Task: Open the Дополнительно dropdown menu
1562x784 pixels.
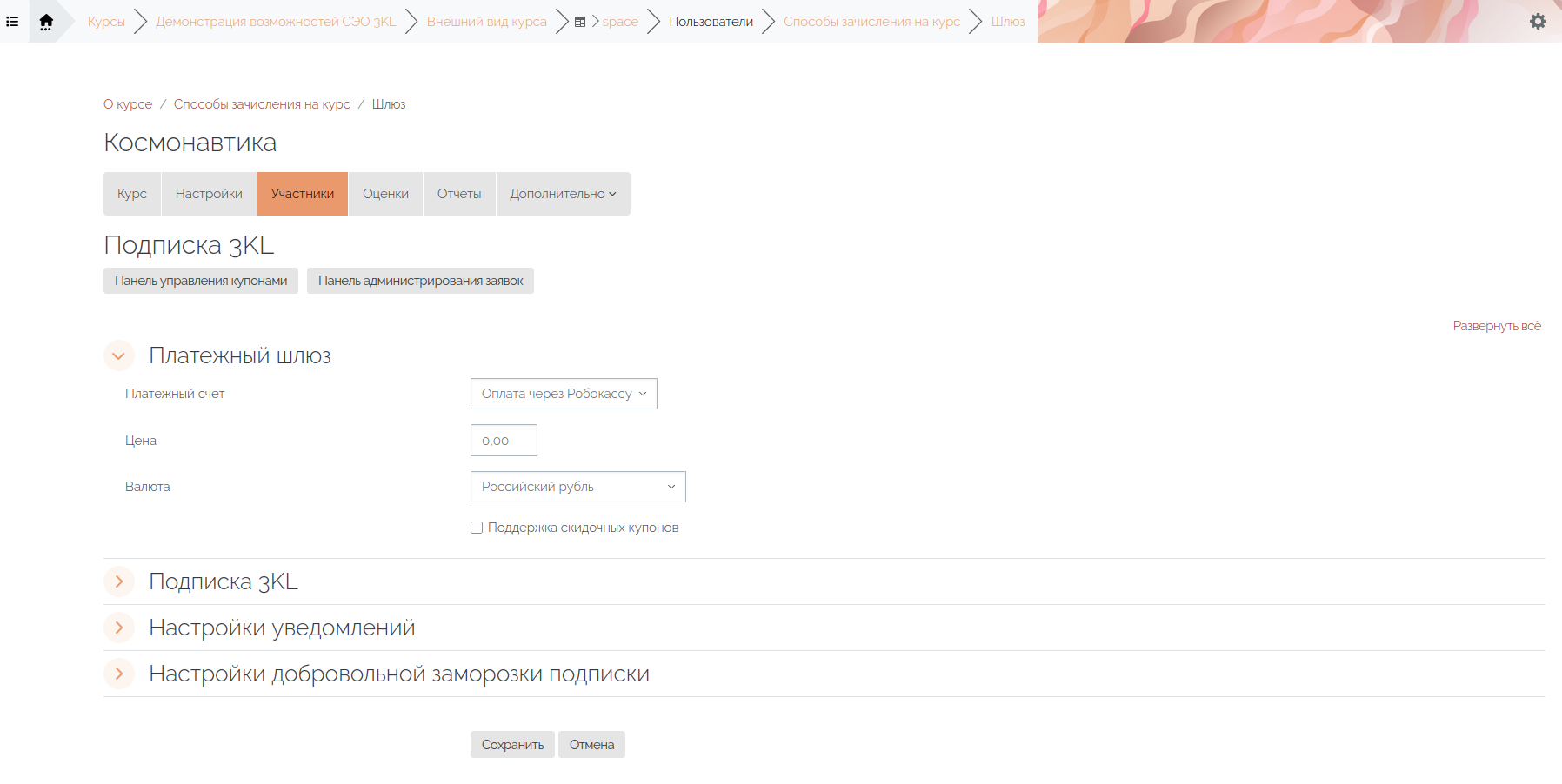Action: point(563,194)
